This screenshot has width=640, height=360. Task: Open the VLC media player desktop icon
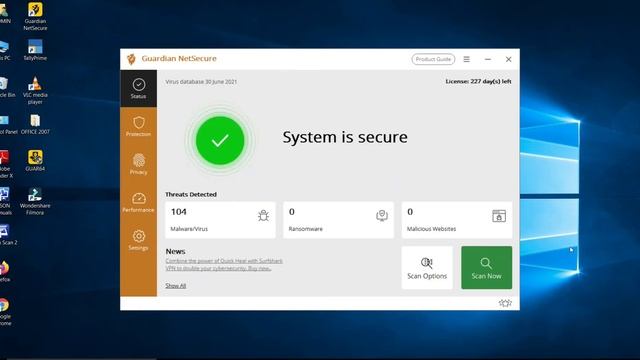point(35,91)
